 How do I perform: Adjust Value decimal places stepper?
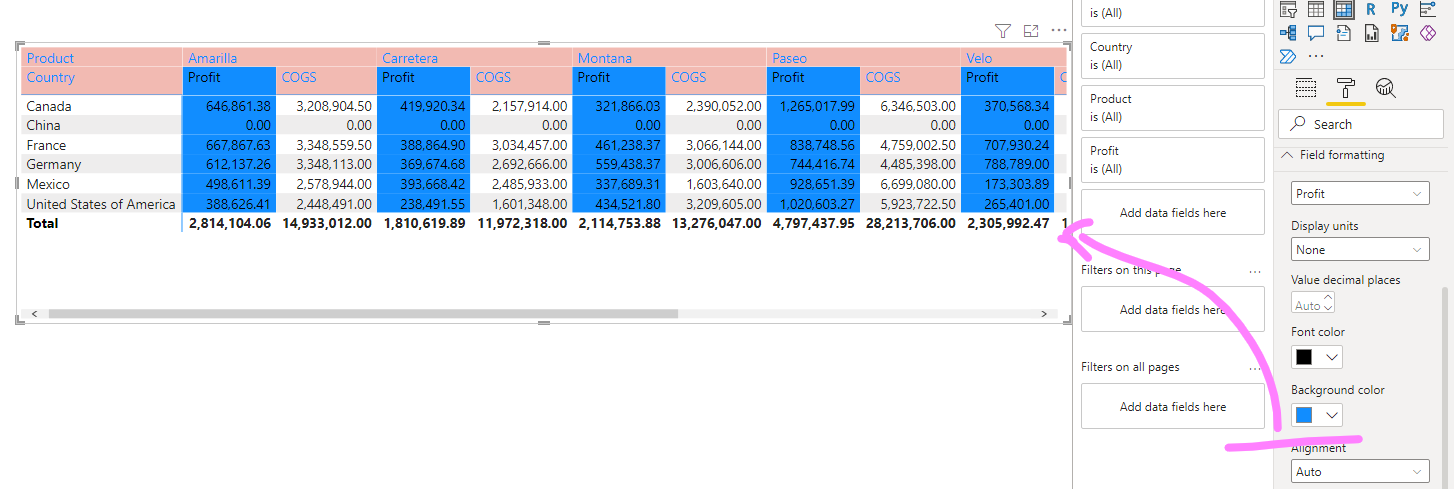pos(1327,302)
